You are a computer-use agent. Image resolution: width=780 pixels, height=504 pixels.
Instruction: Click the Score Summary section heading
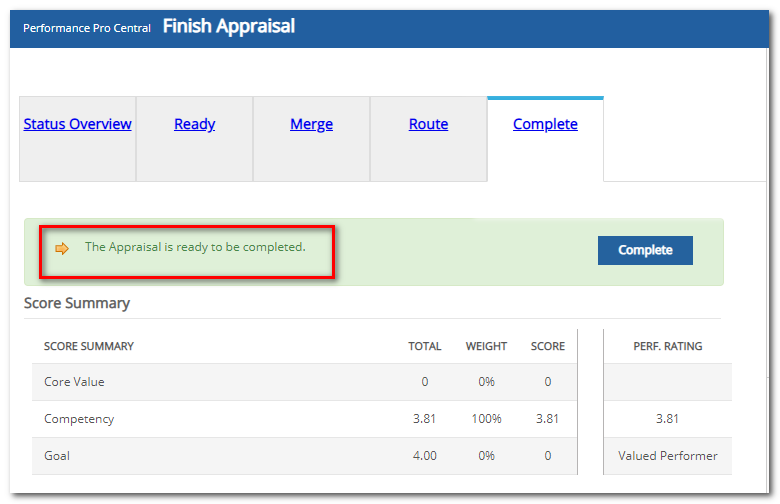[x=77, y=303]
